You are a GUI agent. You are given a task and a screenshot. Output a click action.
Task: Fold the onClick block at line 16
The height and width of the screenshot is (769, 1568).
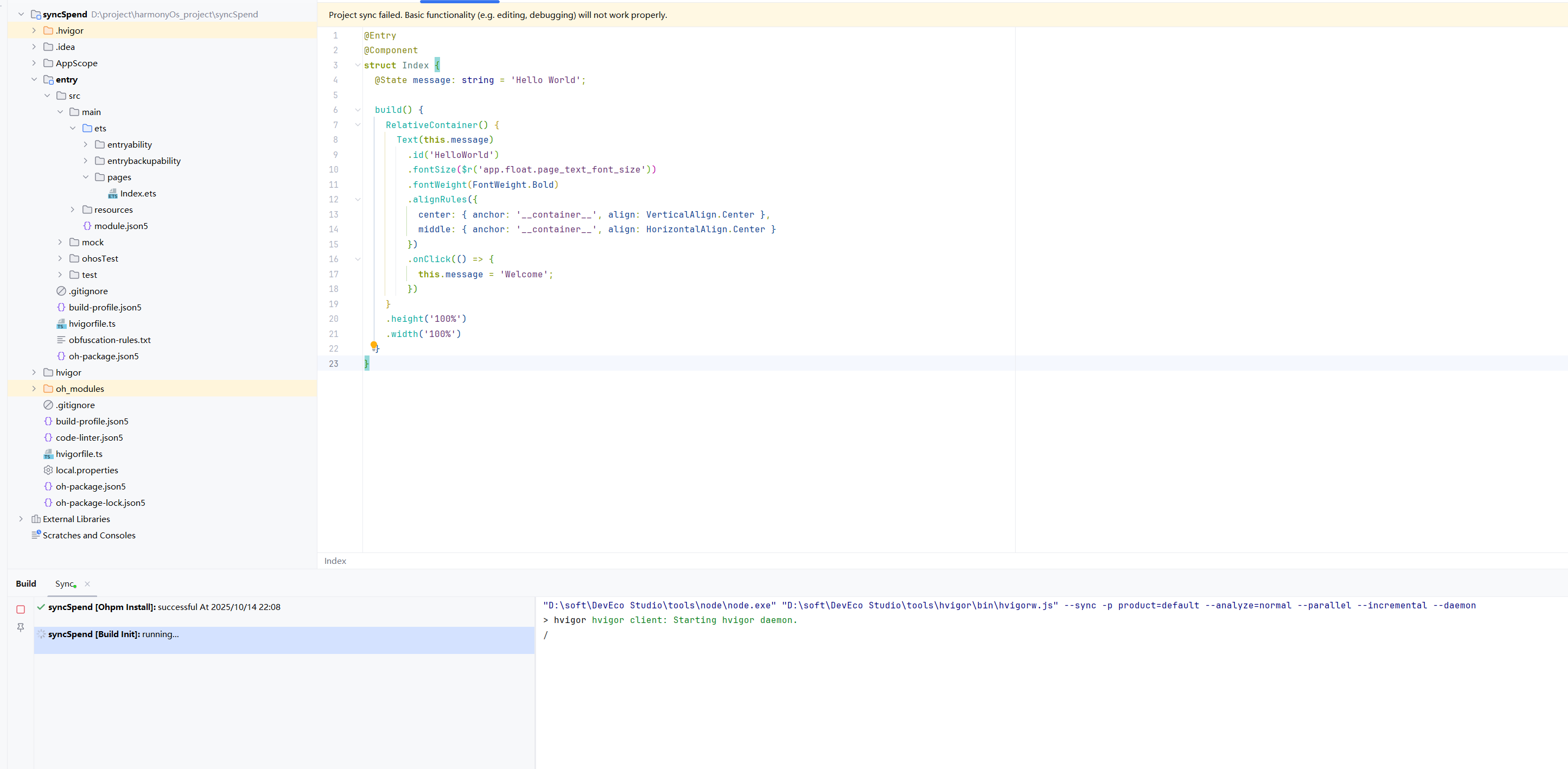(358, 259)
